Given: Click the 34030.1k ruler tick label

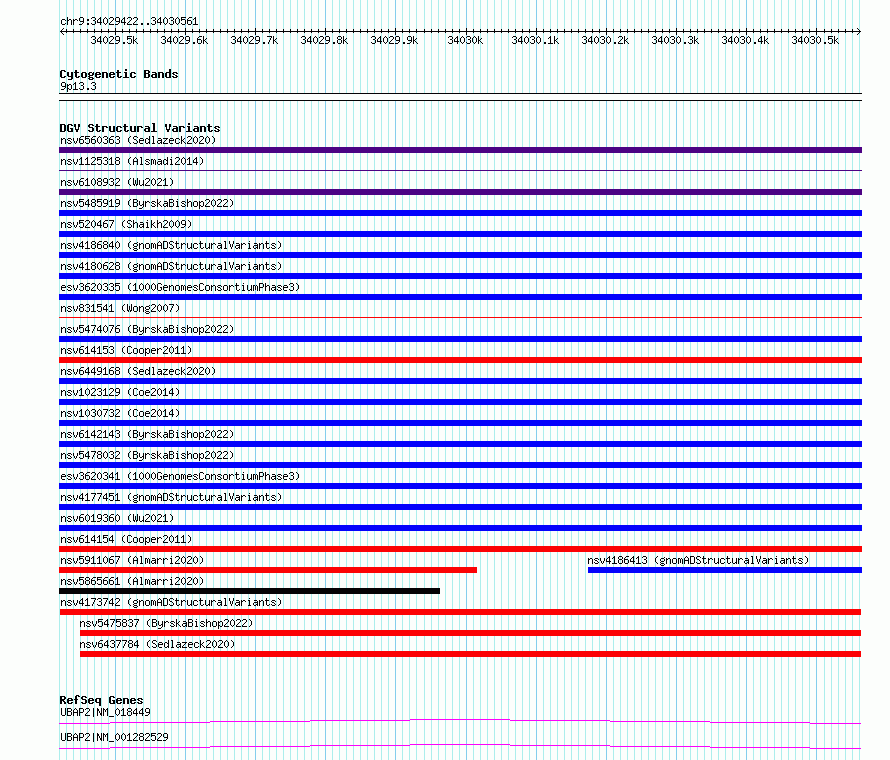Looking at the screenshot, I should [535, 40].
